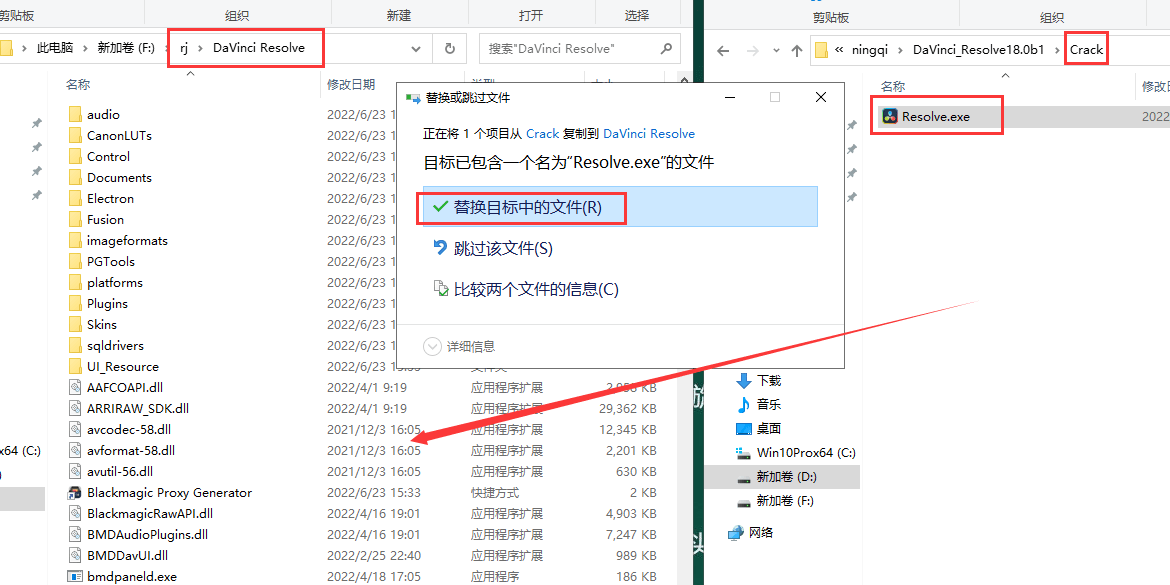1170x585 pixels.
Task: Select 新加卷 (D:) drive in the navigation pane
Action: pos(787,477)
